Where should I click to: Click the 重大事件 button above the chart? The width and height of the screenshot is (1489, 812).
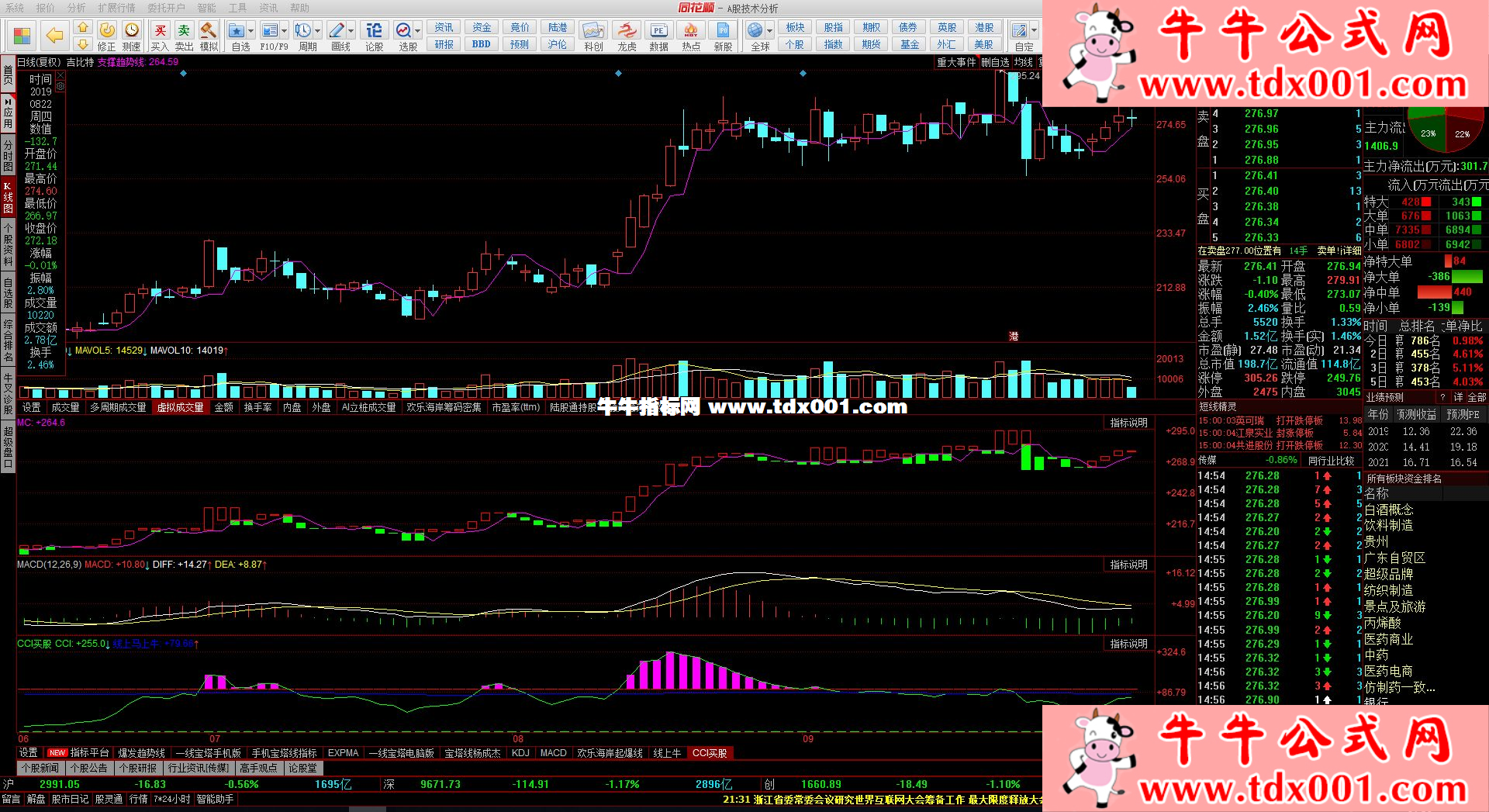[x=955, y=63]
